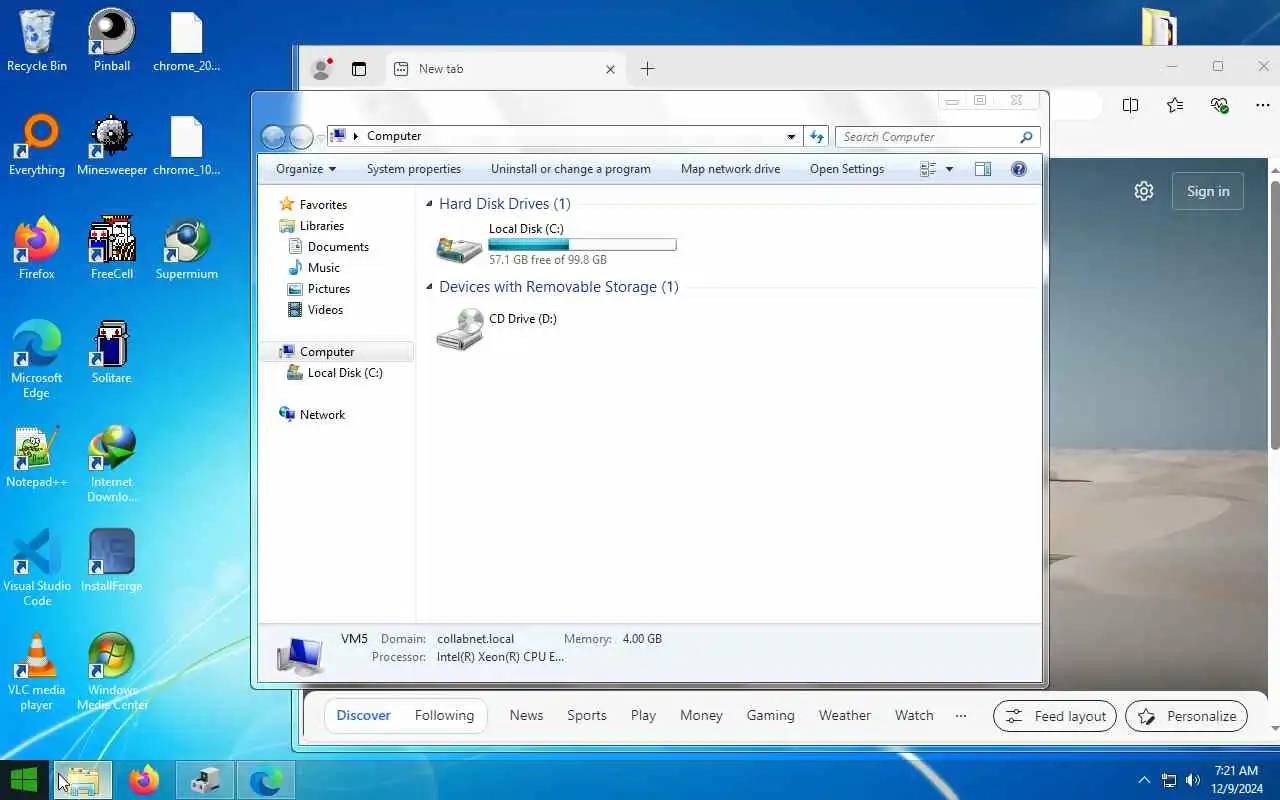Open Firefox from the taskbar
This screenshot has width=1280, height=800.
click(x=144, y=780)
